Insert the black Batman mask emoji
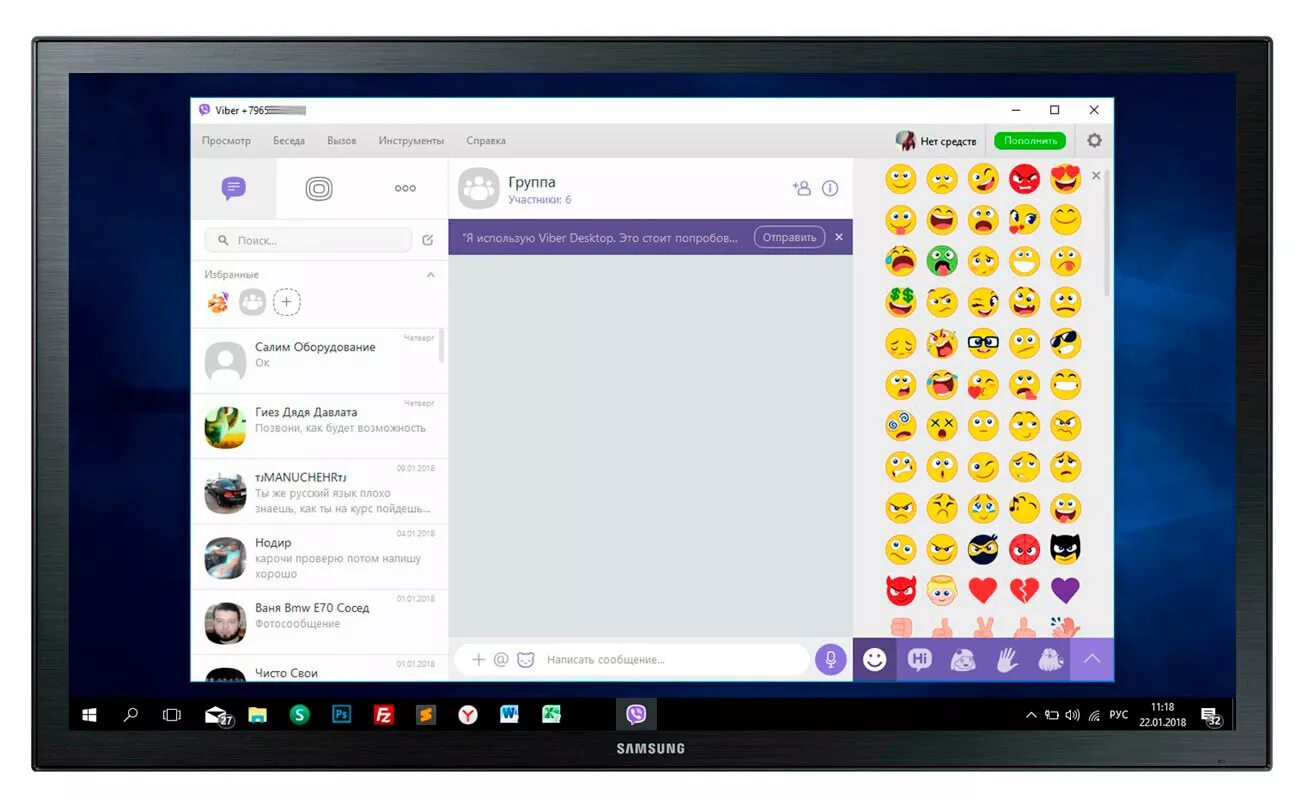The height and width of the screenshot is (800, 1303). (1066, 548)
